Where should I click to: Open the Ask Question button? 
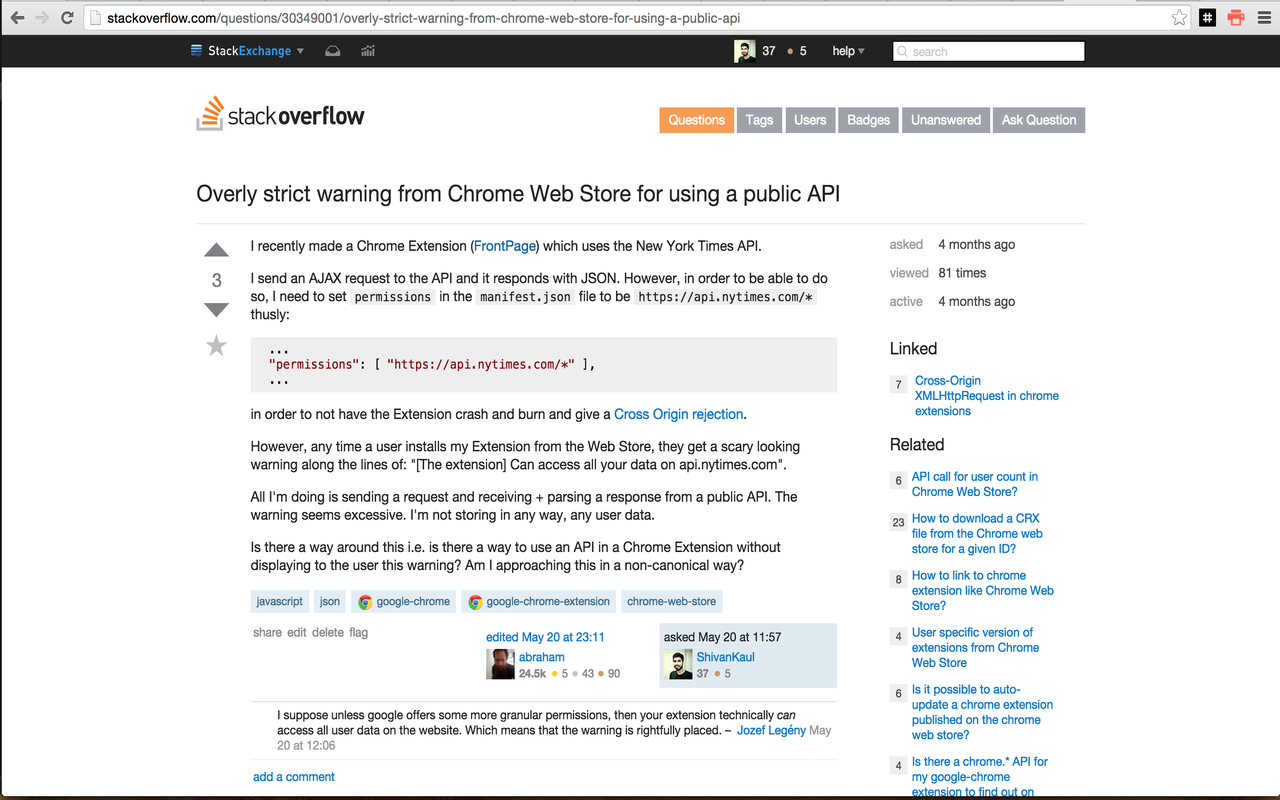tap(1039, 120)
